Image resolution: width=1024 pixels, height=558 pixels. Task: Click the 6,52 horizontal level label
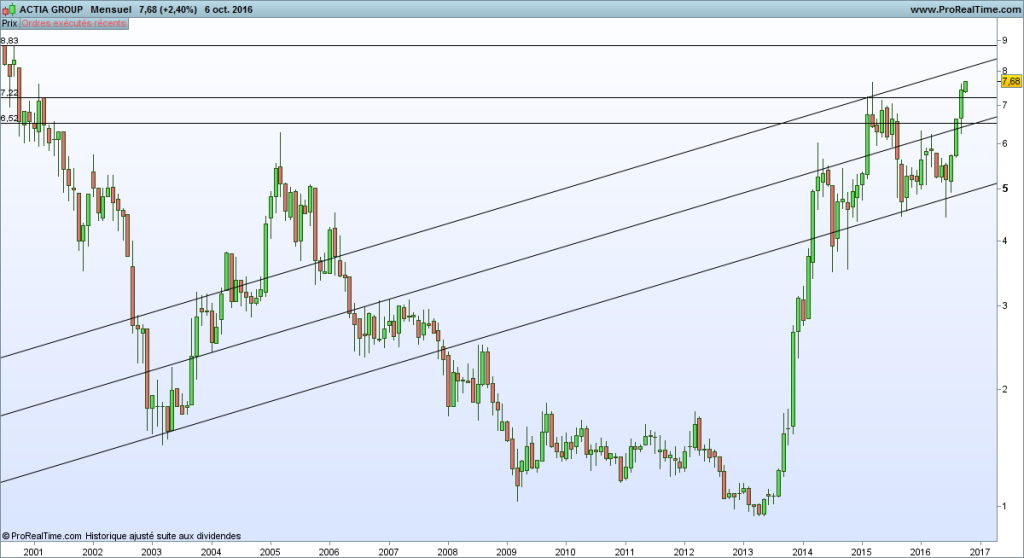[9, 118]
